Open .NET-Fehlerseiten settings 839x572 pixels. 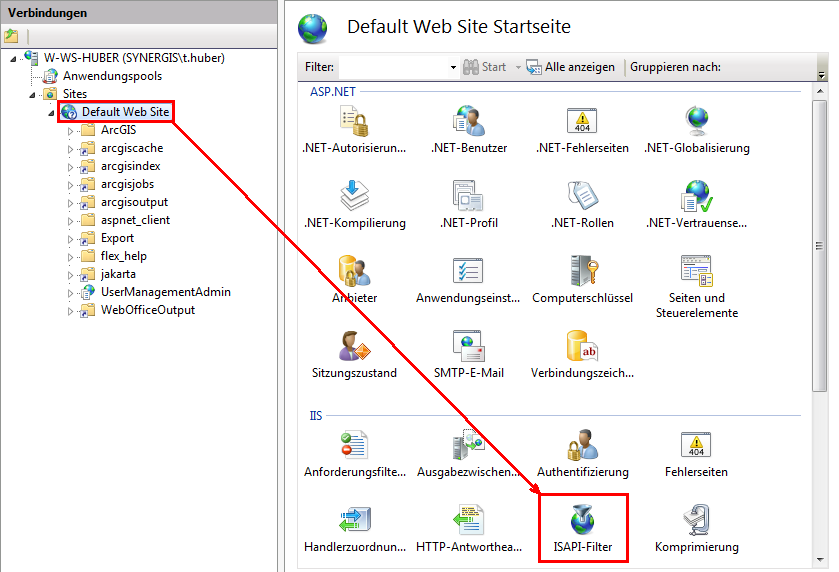tap(582, 129)
